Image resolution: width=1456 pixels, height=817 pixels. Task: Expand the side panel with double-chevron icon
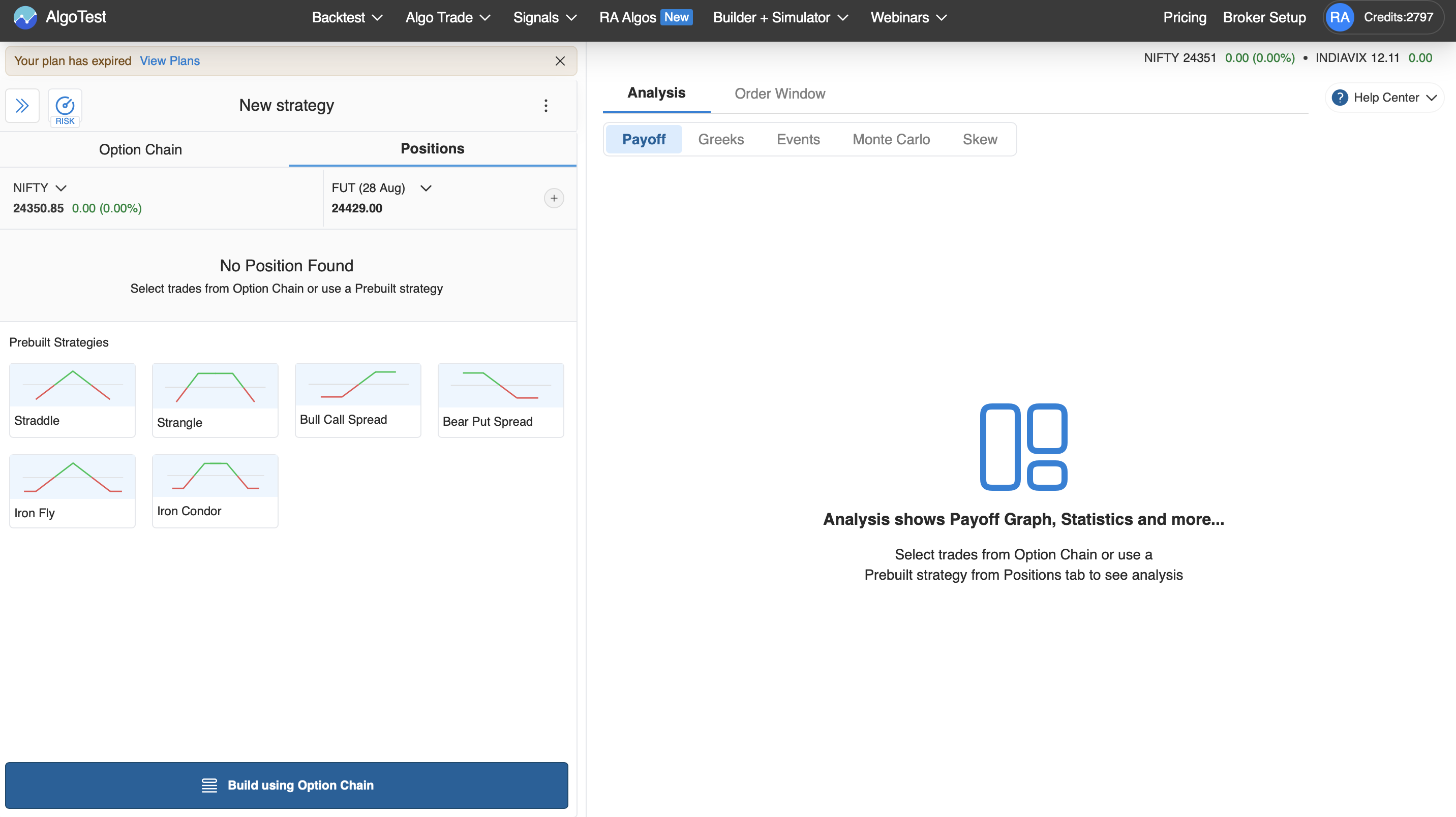22,106
